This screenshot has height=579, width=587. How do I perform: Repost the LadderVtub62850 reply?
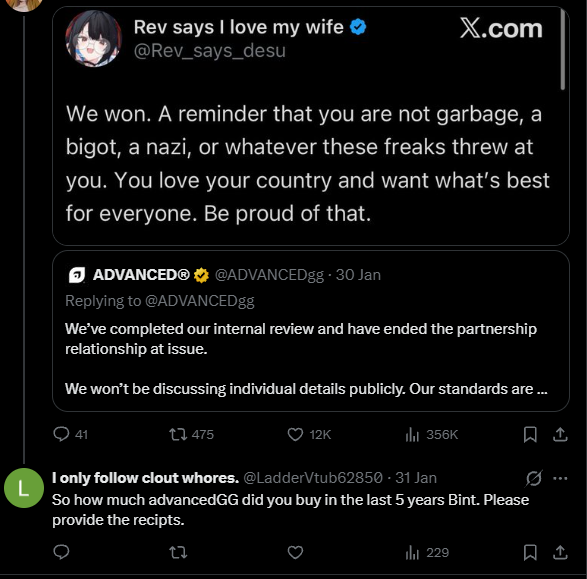[178, 552]
